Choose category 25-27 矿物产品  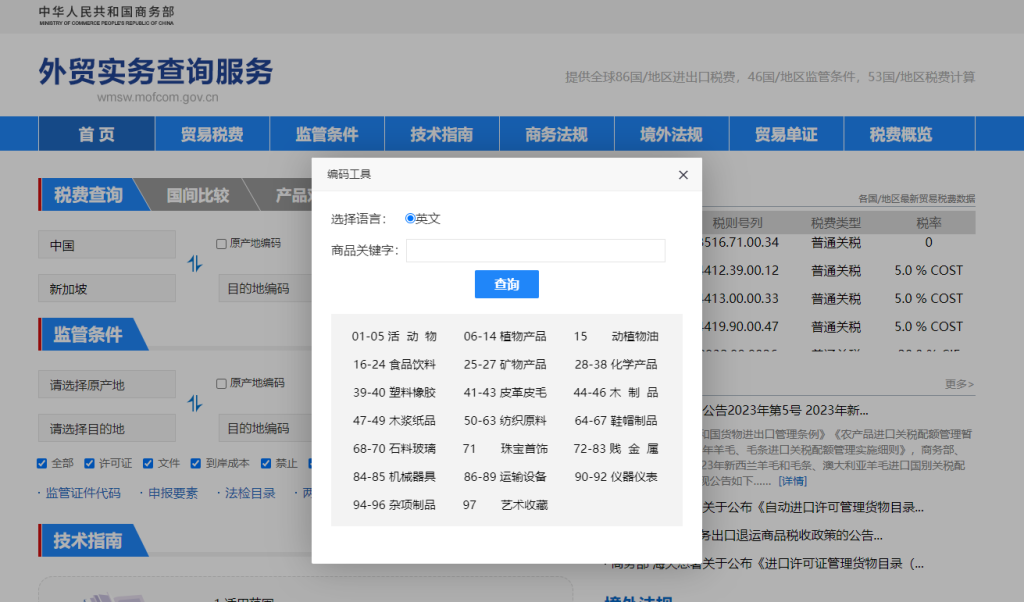pyautogui.click(x=505, y=364)
